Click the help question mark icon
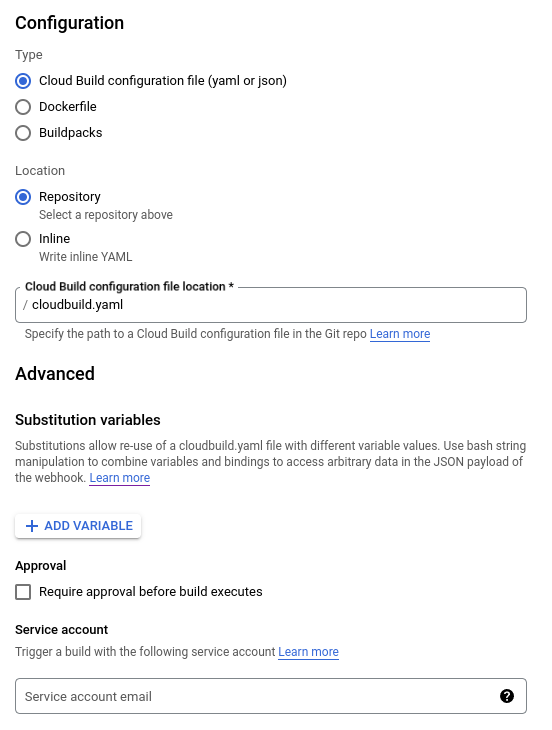The image size is (552, 730). coord(507,696)
